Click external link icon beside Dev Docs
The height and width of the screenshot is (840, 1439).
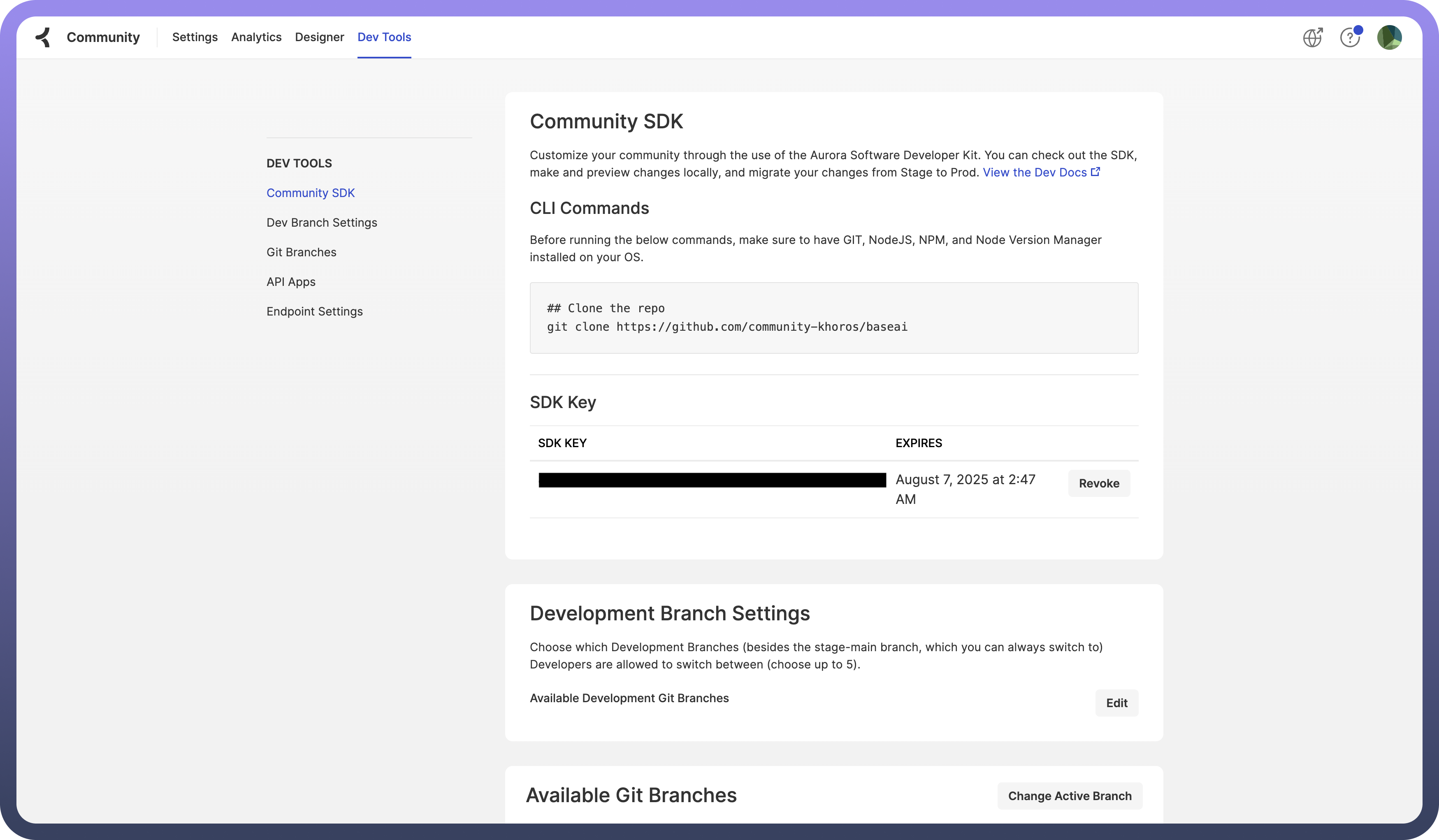(x=1095, y=172)
